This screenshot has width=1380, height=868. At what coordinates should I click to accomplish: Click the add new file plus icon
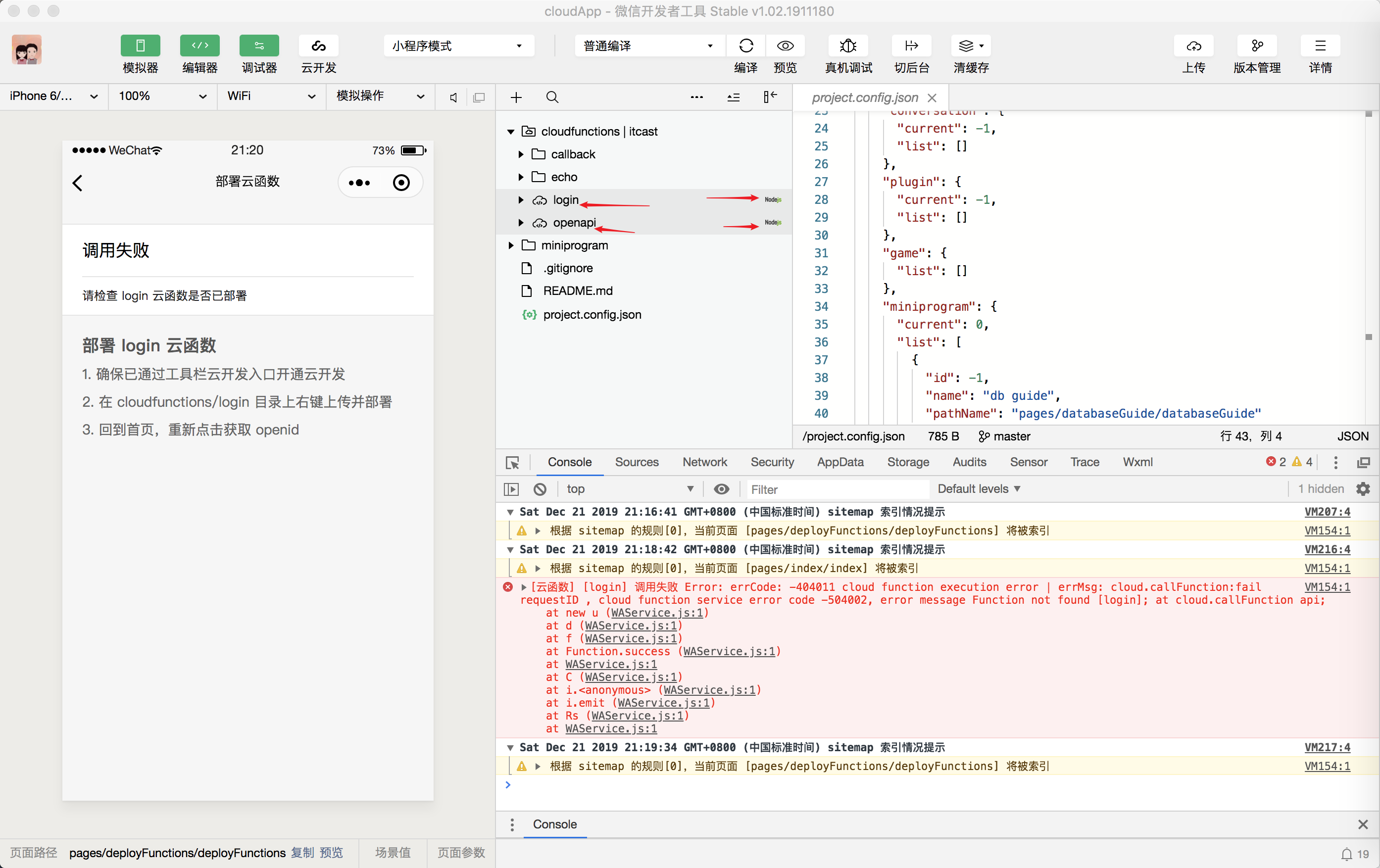click(516, 97)
